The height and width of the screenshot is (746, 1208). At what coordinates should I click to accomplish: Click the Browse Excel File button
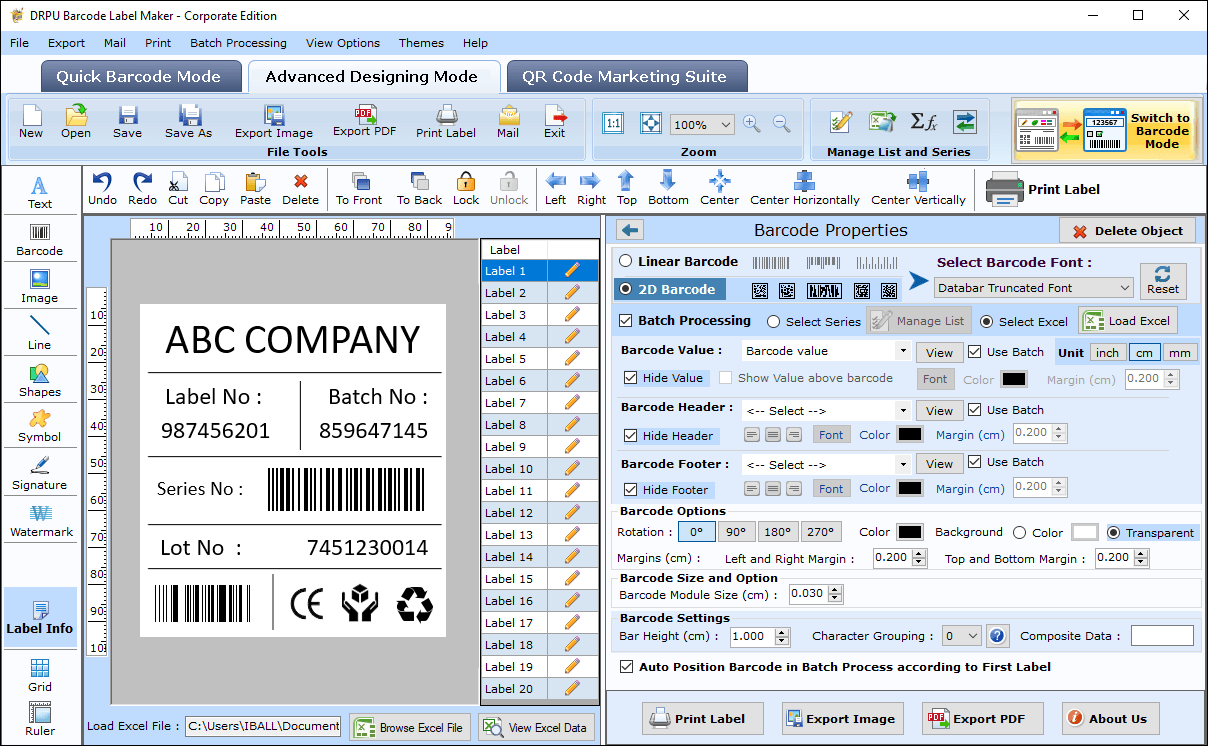pyautogui.click(x=410, y=728)
